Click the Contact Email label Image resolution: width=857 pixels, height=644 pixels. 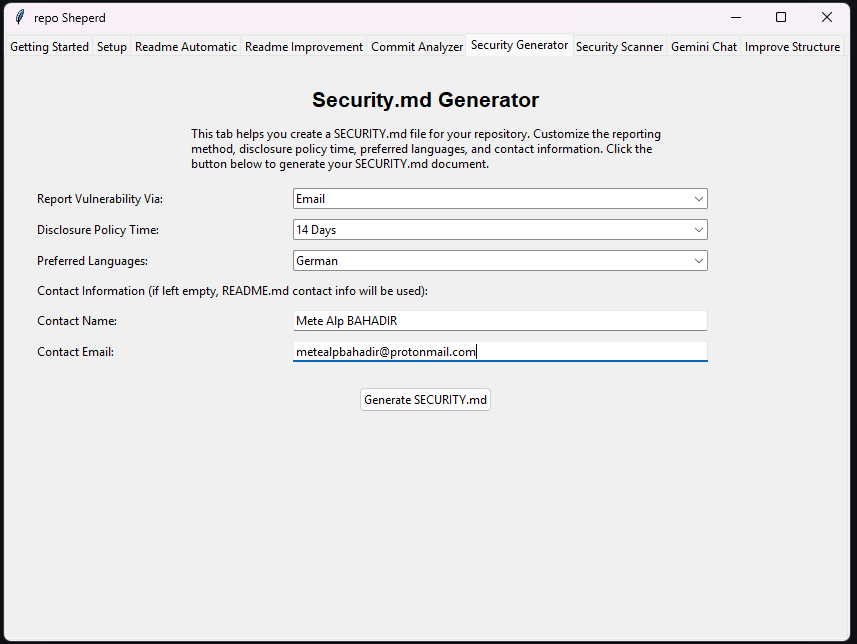[75, 352]
